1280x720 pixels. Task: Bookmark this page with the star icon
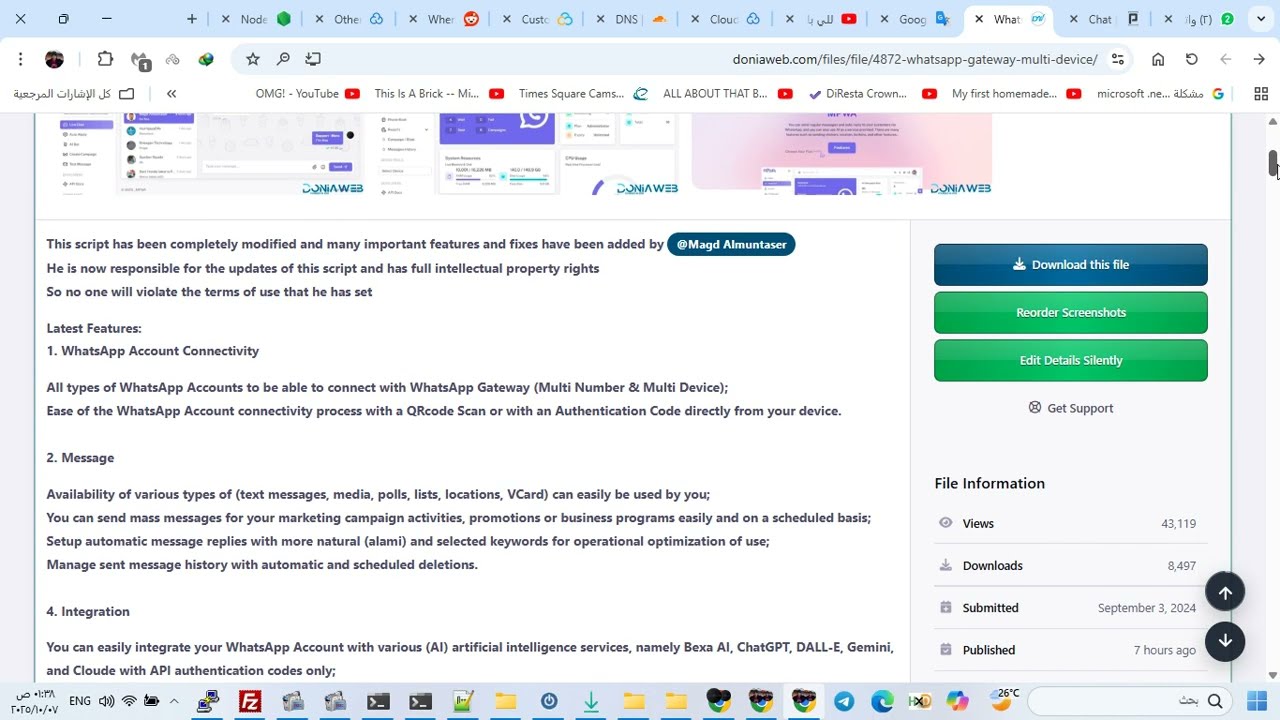click(x=253, y=59)
